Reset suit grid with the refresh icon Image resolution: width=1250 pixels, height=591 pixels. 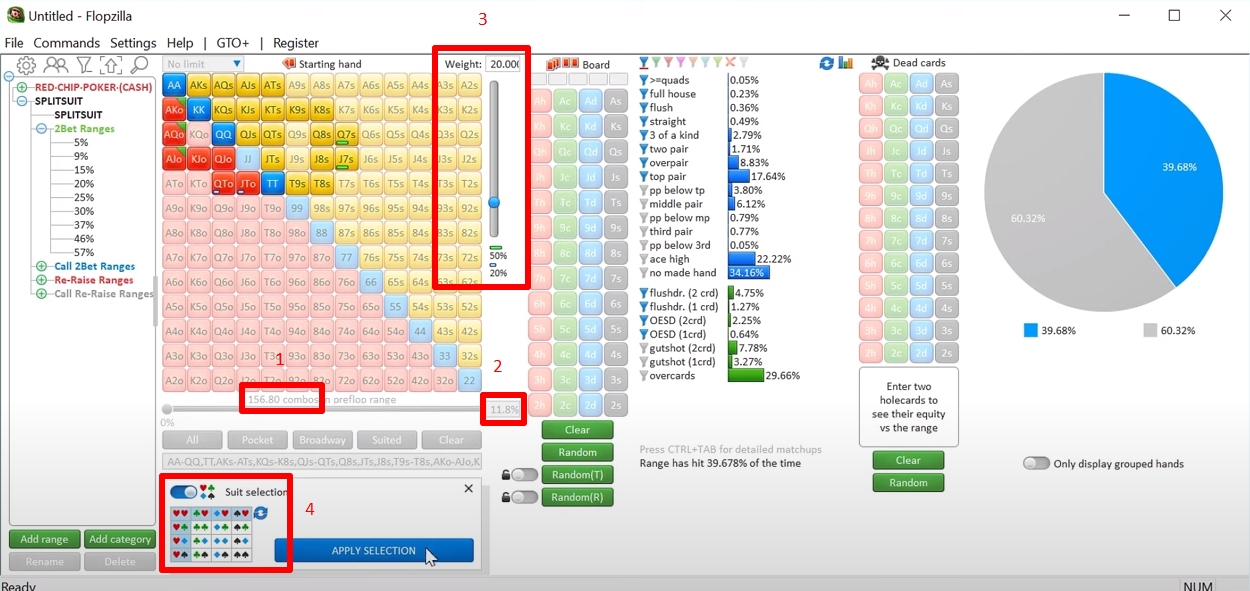point(260,513)
